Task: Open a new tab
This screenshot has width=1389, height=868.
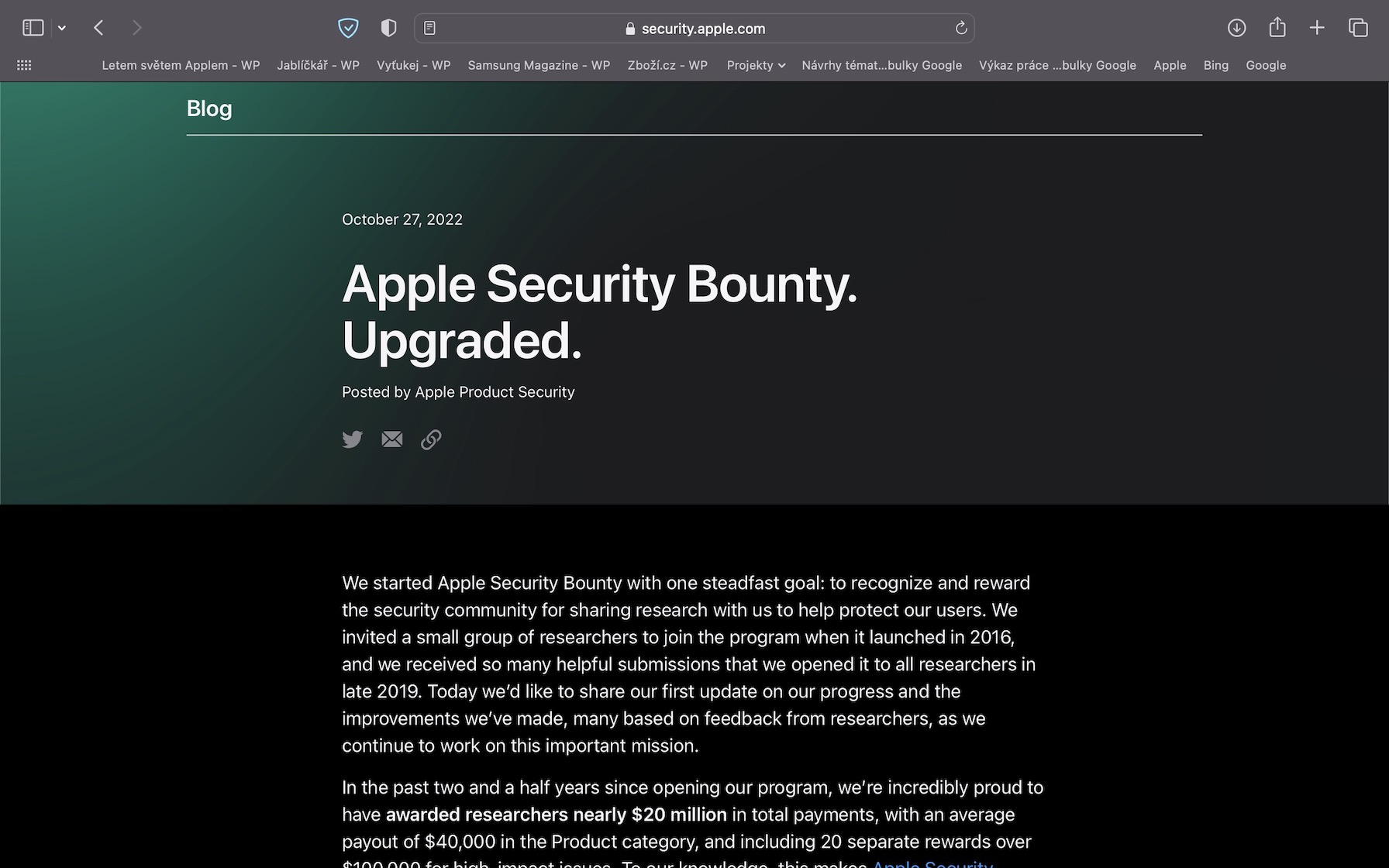Action: pos(1317,28)
